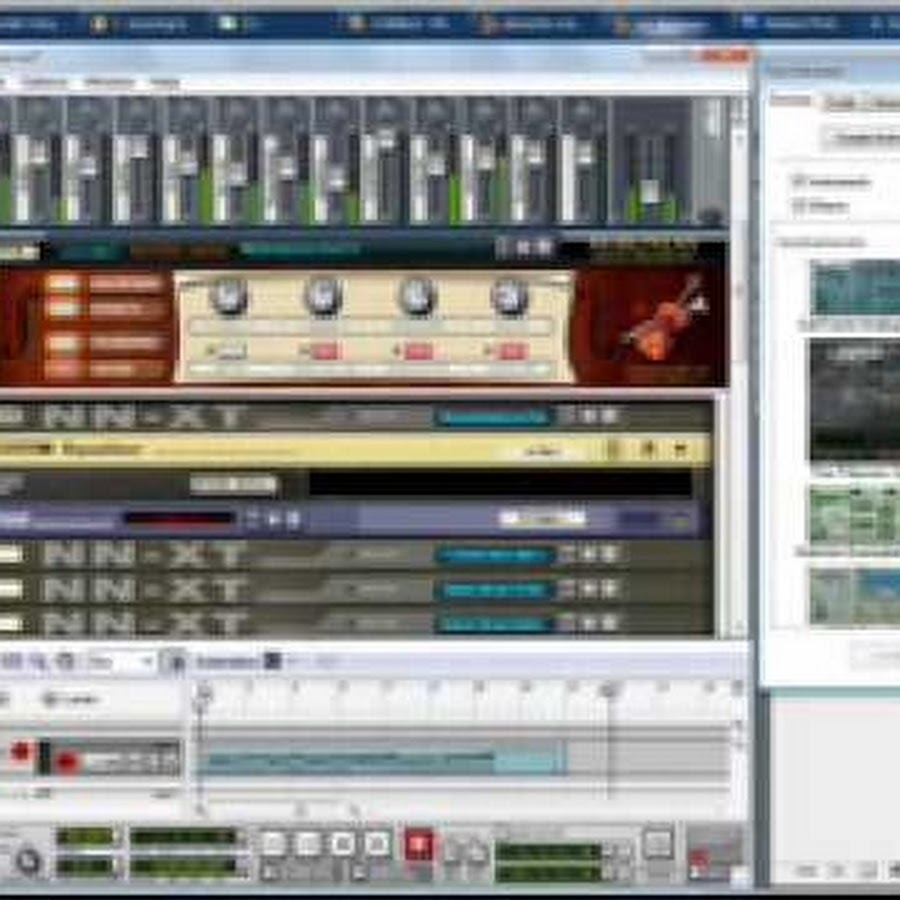Click the last knob on the violin device
Screen dimensions: 900x900
click(510, 295)
